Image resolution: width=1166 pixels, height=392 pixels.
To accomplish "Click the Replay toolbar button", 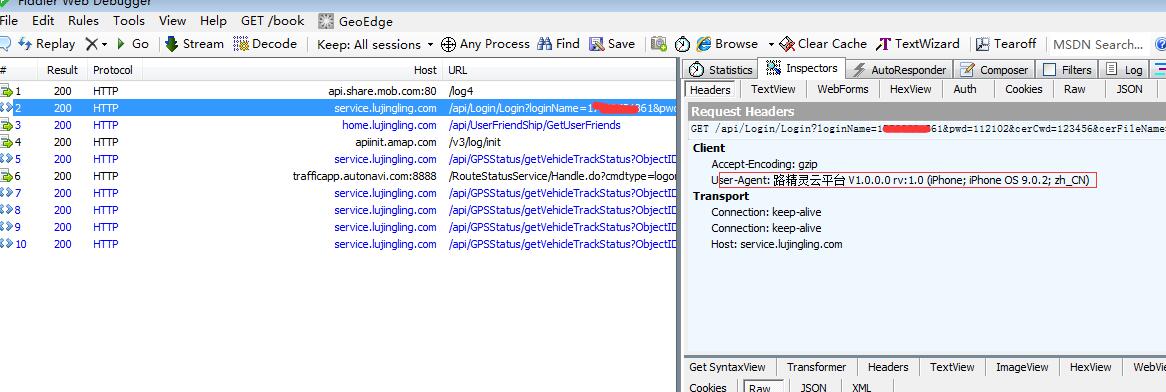I will [47, 44].
